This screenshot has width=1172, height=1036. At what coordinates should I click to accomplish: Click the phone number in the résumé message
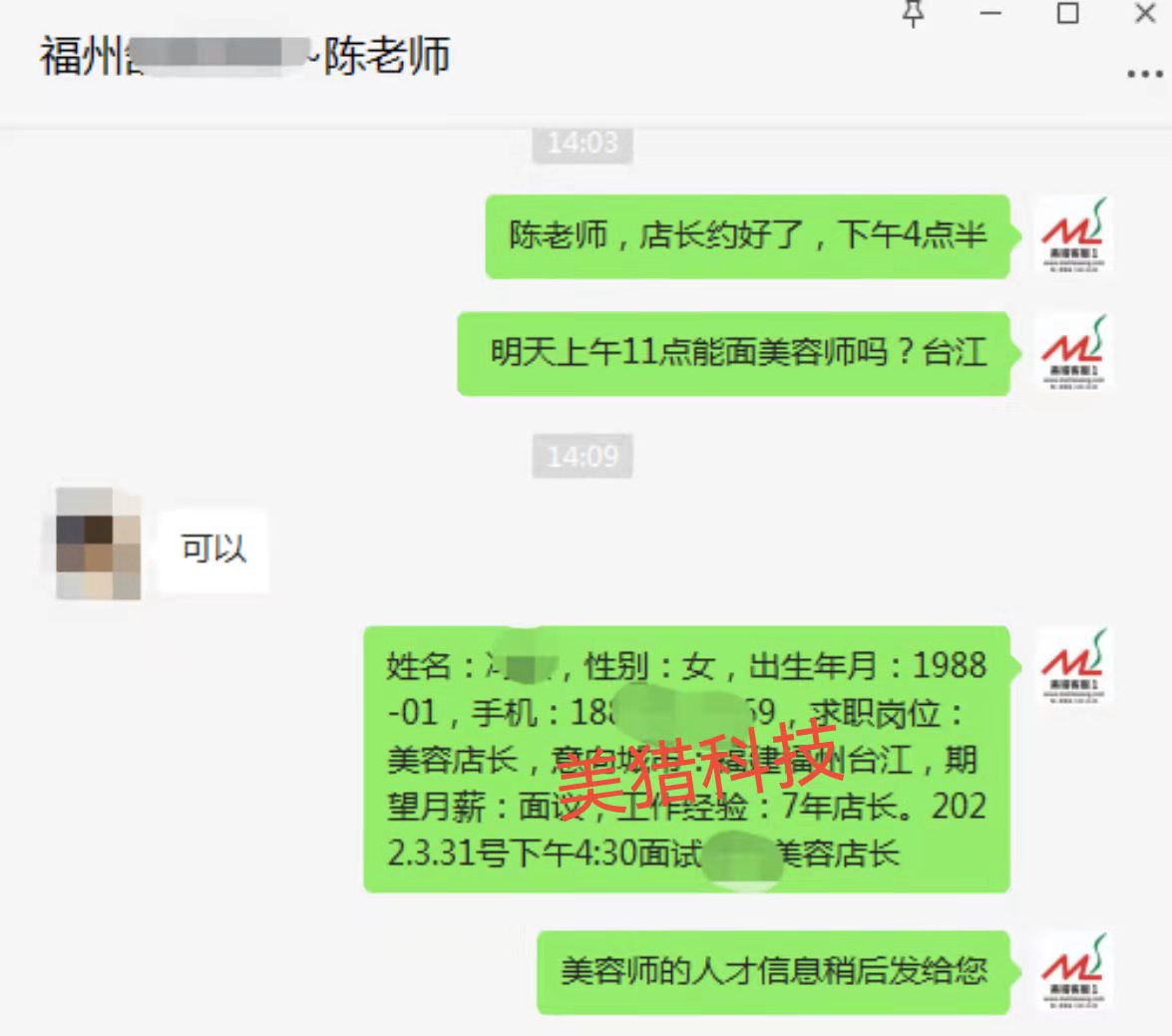coord(672,712)
